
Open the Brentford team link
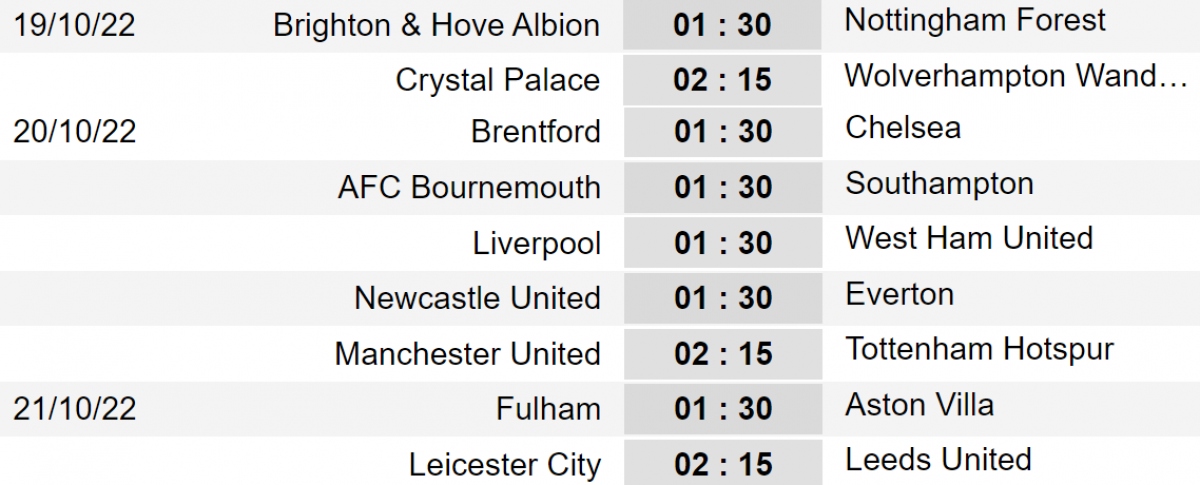coord(535,132)
